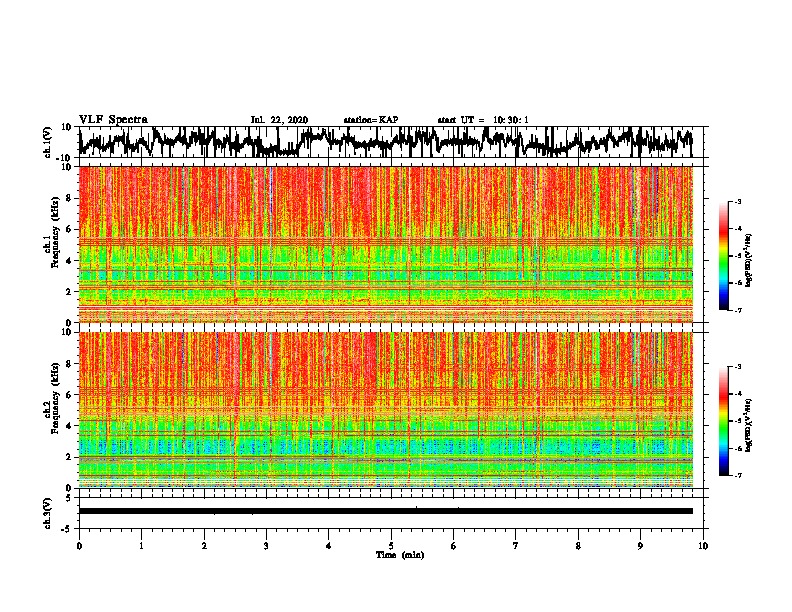Click the '6' kHz tick on ch.2 spectrogram

click(x=69, y=394)
